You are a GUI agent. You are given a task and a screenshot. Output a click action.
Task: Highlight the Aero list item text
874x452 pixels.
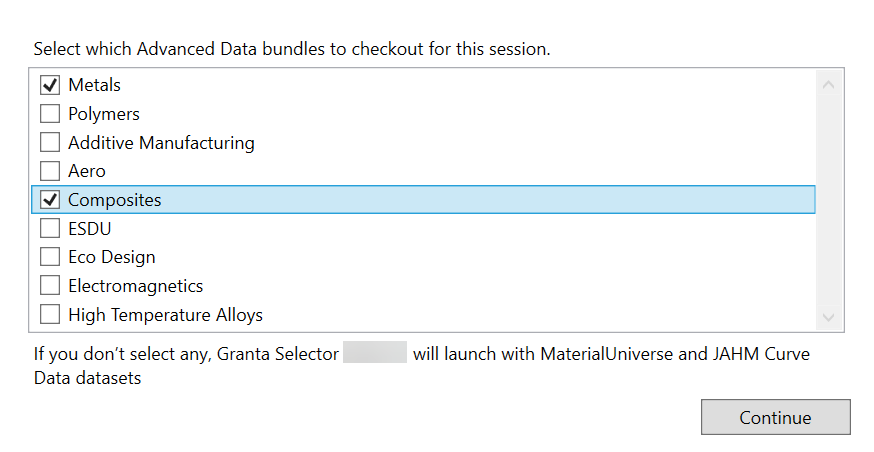pos(87,171)
